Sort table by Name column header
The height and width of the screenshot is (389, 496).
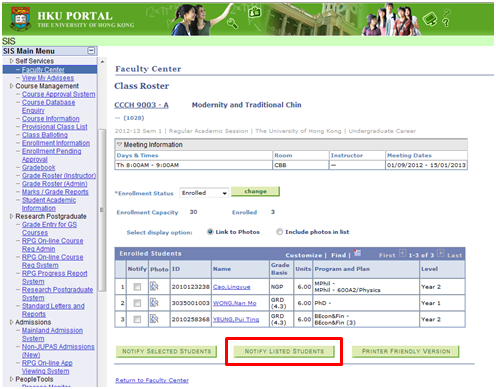(x=222, y=269)
